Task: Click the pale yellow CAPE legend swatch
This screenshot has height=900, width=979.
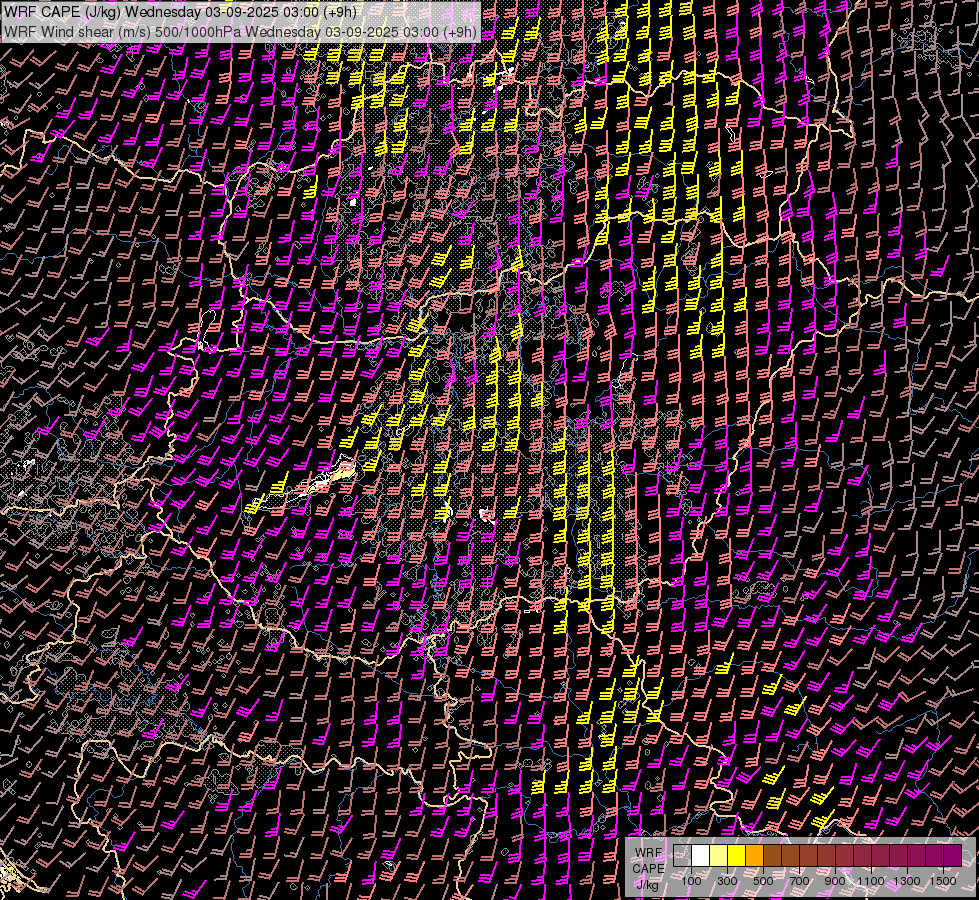Action: point(719,856)
